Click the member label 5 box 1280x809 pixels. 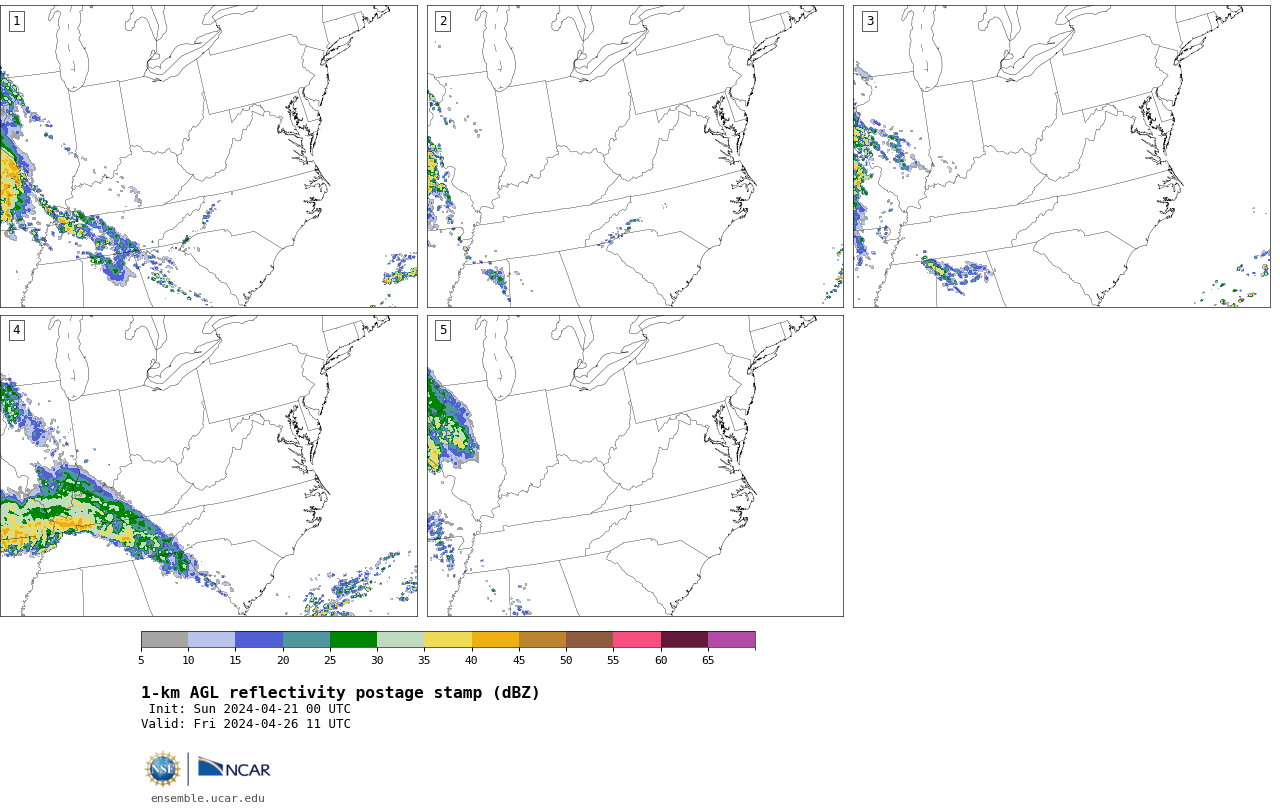(443, 330)
